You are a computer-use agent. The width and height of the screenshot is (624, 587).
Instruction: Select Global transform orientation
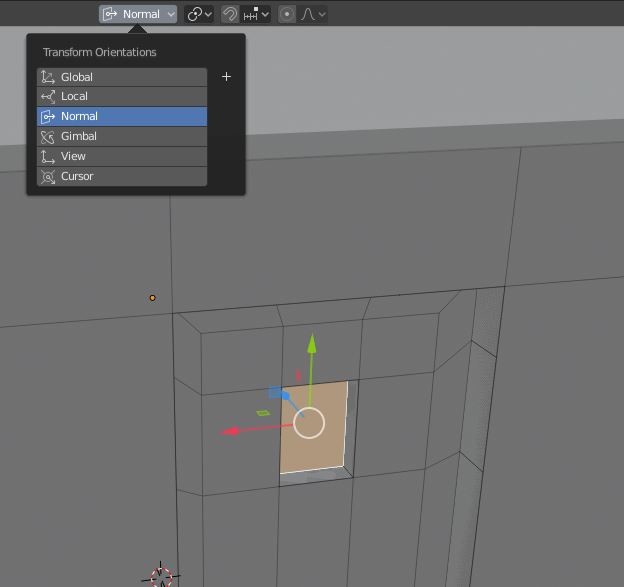[122, 77]
